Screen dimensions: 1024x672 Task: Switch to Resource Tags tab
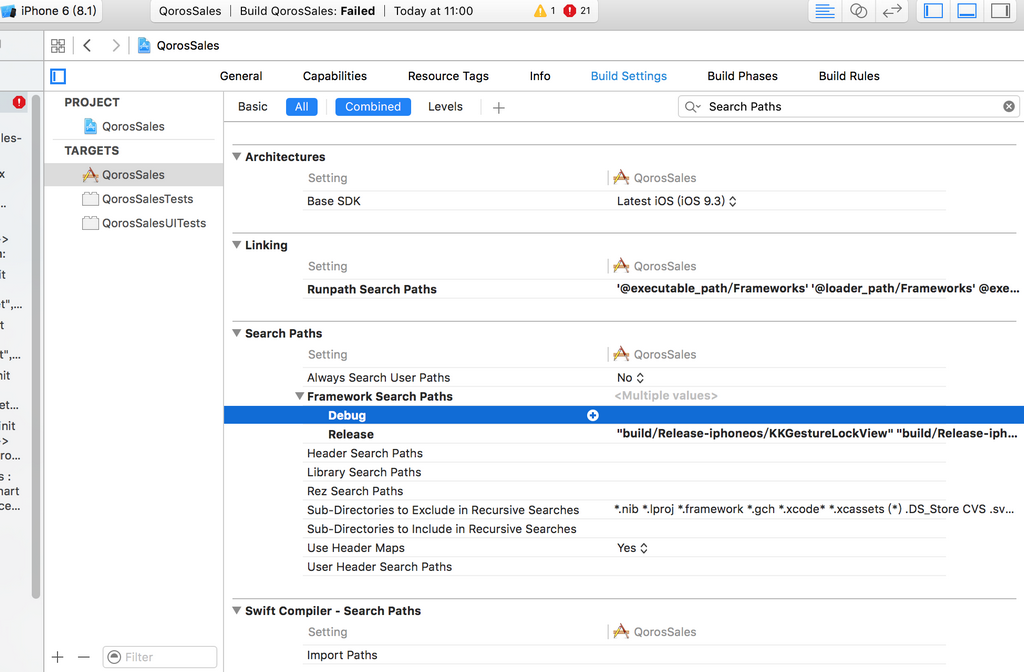point(448,76)
